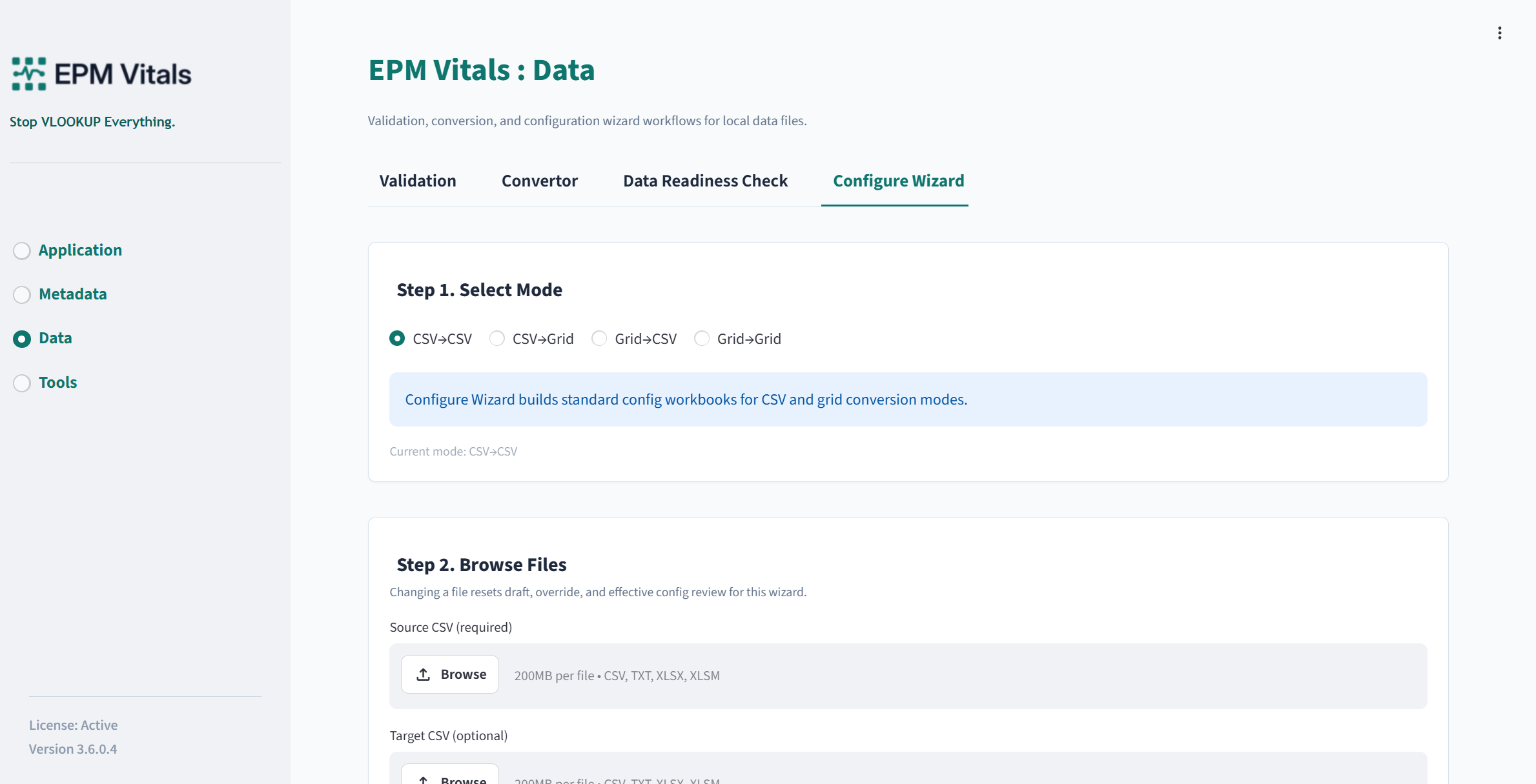
Task: Browse for the Source CSV file
Action: pyautogui.click(x=450, y=674)
